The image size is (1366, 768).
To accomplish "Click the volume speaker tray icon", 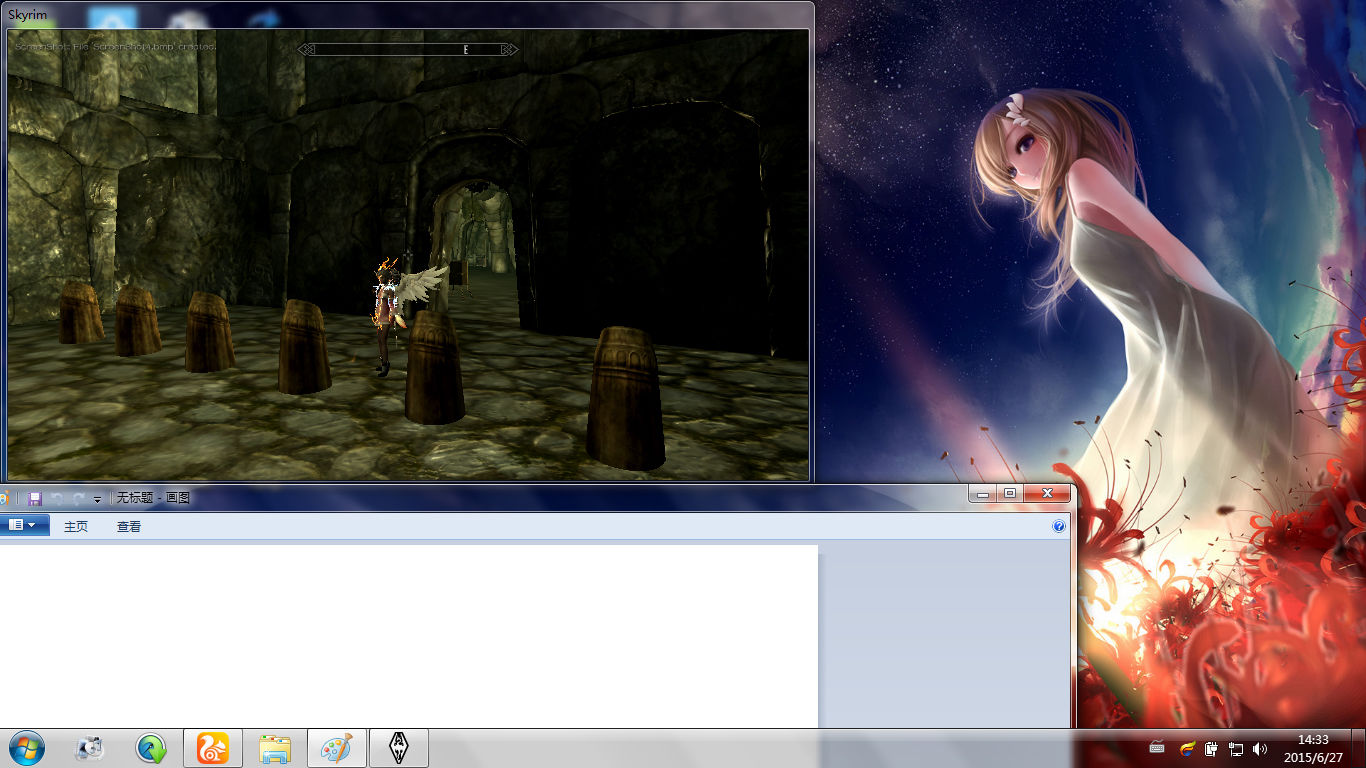I will [1260, 748].
